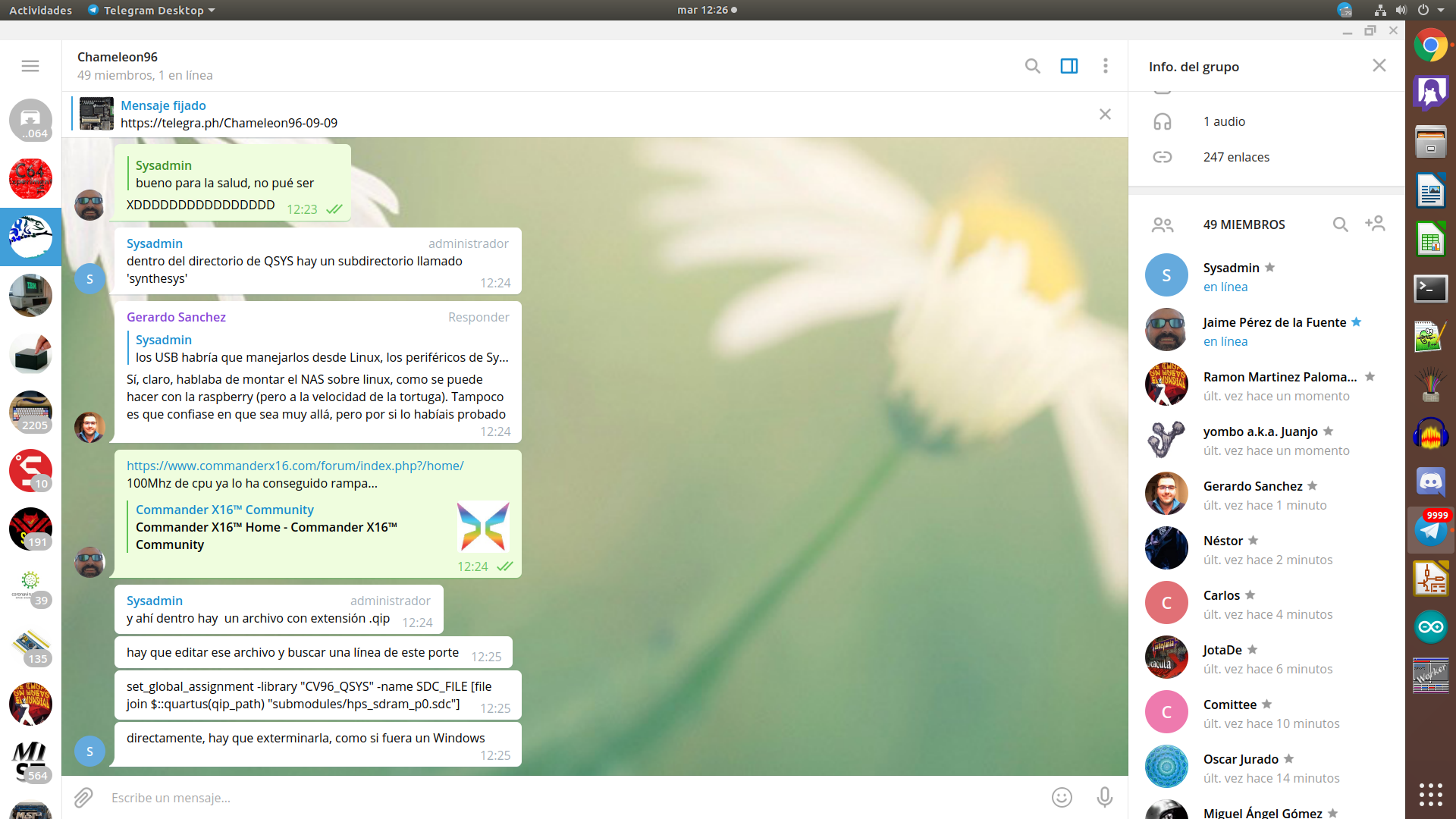Start recording a voice message
This screenshot has width=1456, height=819.
point(1104,797)
